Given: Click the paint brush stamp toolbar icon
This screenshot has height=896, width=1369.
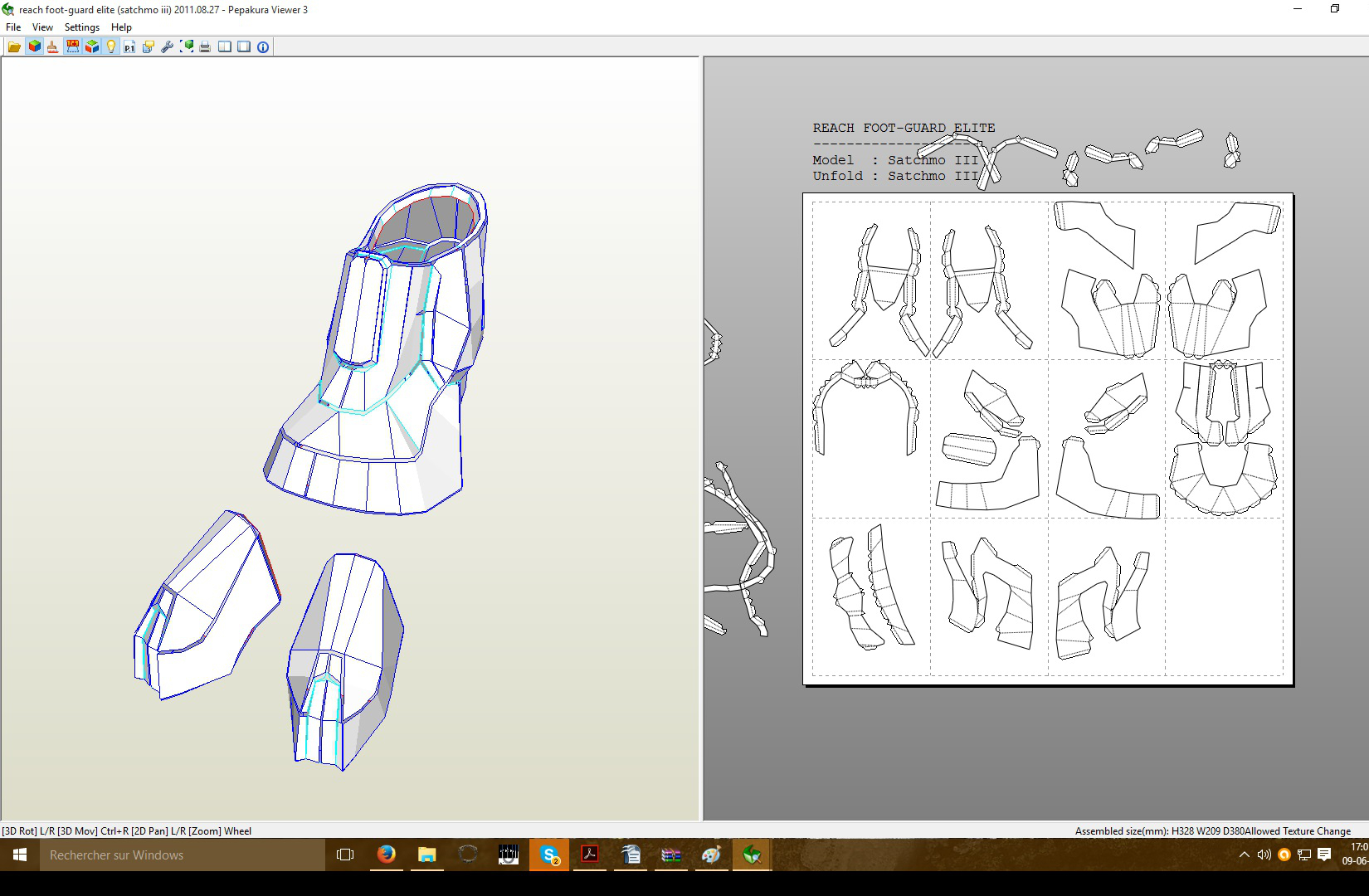Looking at the screenshot, I should 53,46.
